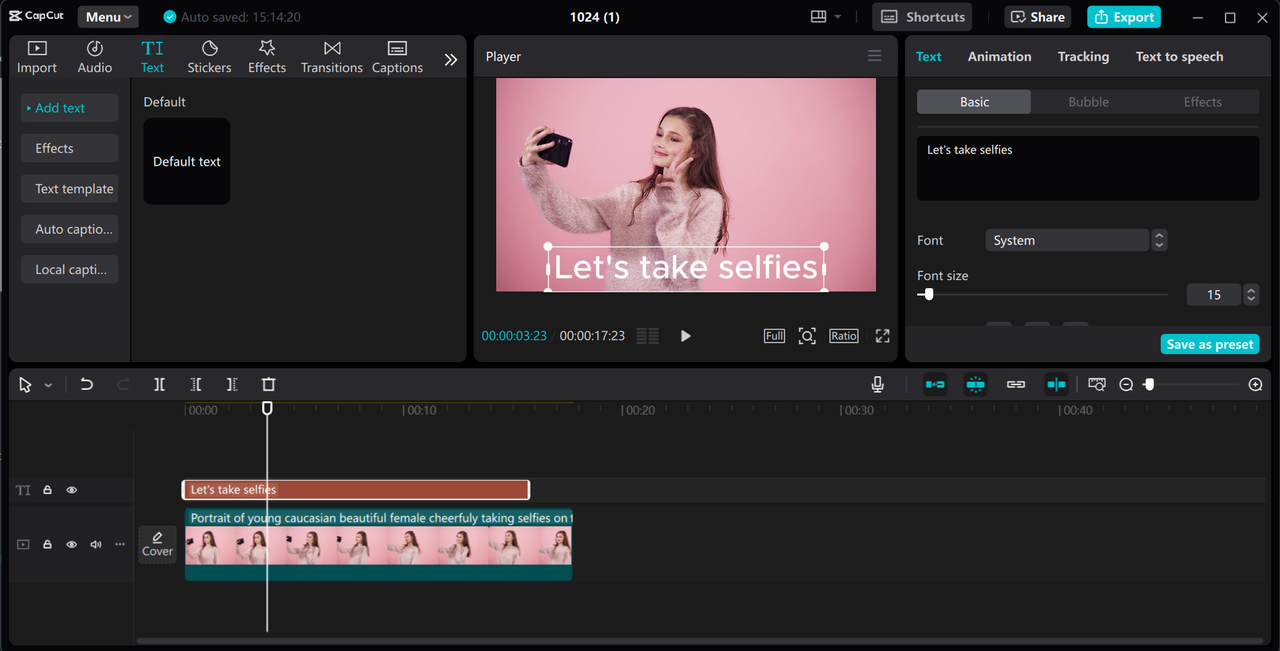Delete the selected clip with trash icon
The image size is (1280, 651).
tap(268, 384)
